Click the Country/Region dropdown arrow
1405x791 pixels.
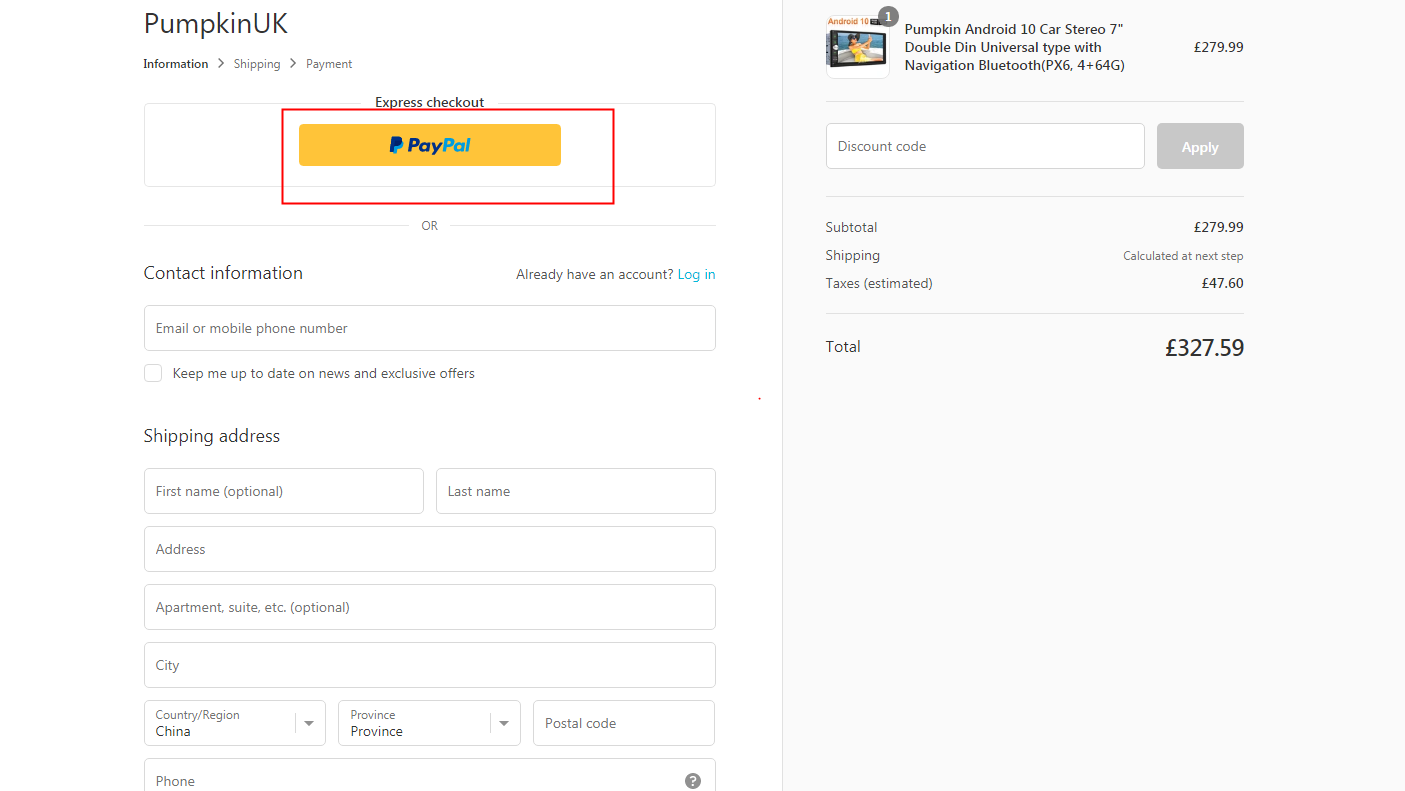point(310,722)
